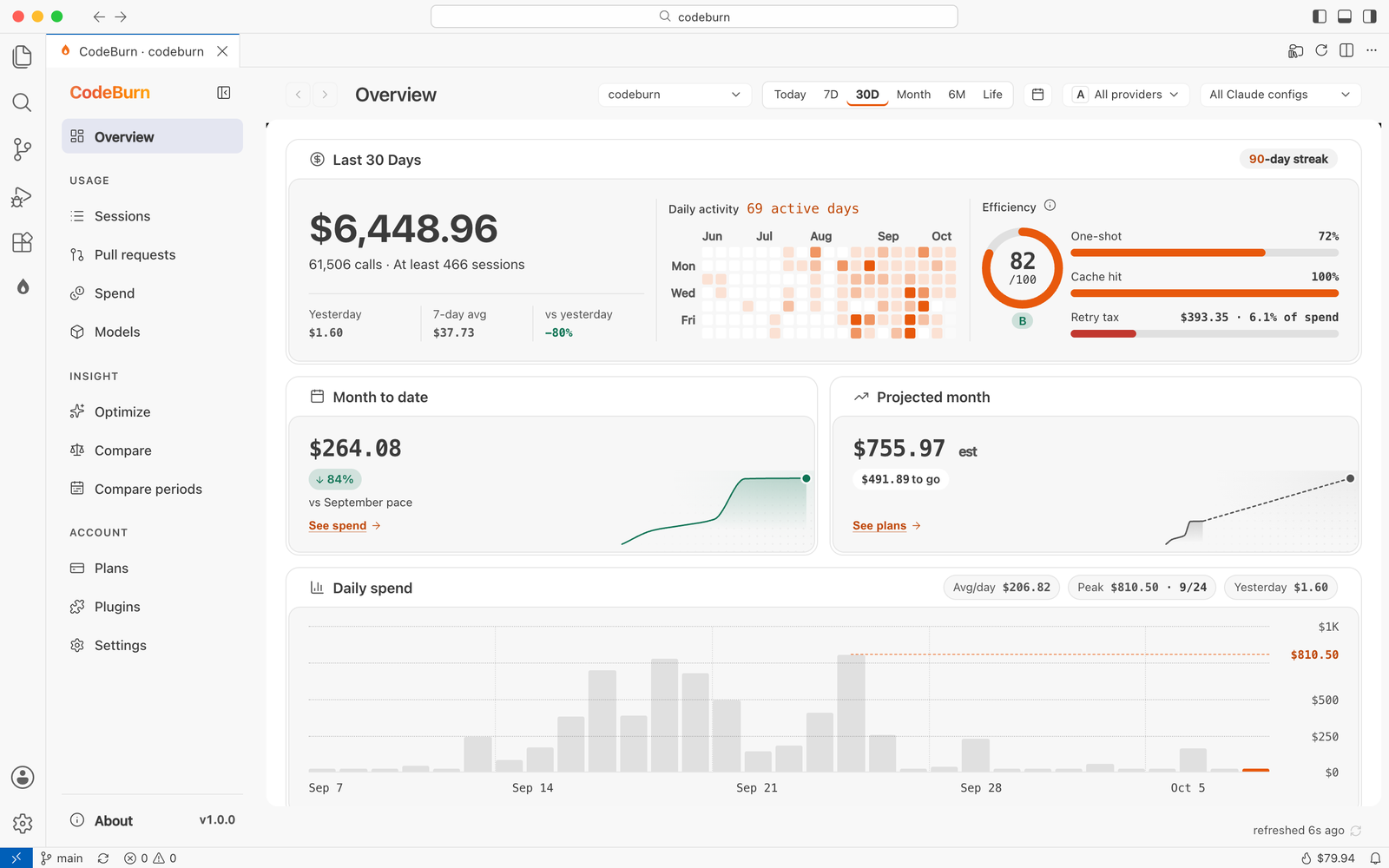Open the Source Control icon in activity bar
The width and height of the screenshot is (1389, 868).
(x=23, y=149)
